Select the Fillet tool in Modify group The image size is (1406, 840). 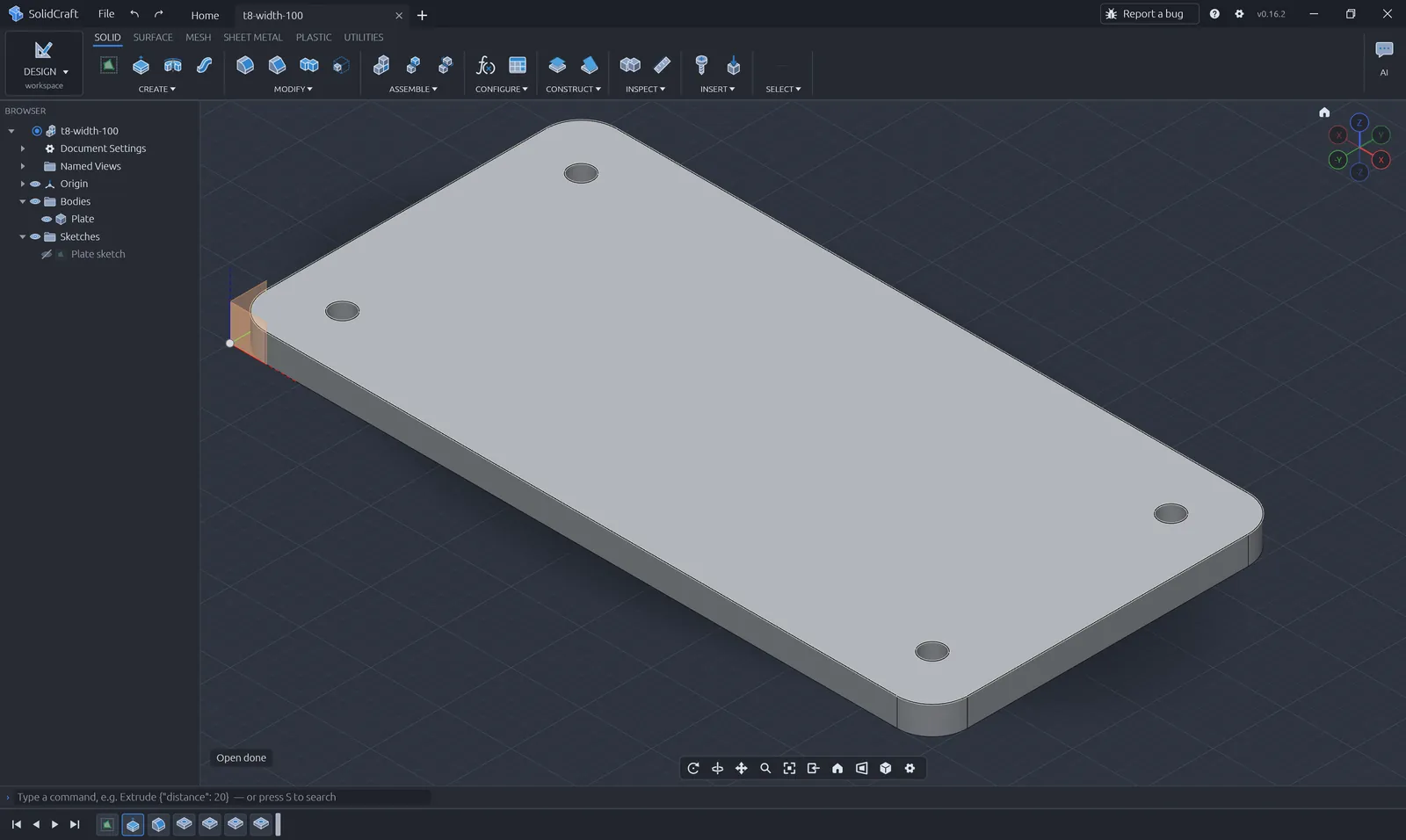(x=245, y=65)
